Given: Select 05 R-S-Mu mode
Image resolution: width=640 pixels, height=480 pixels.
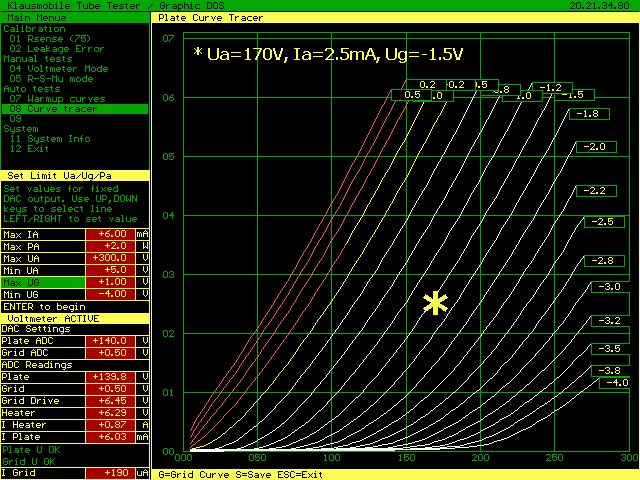Looking at the screenshot, I should (x=51, y=79).
